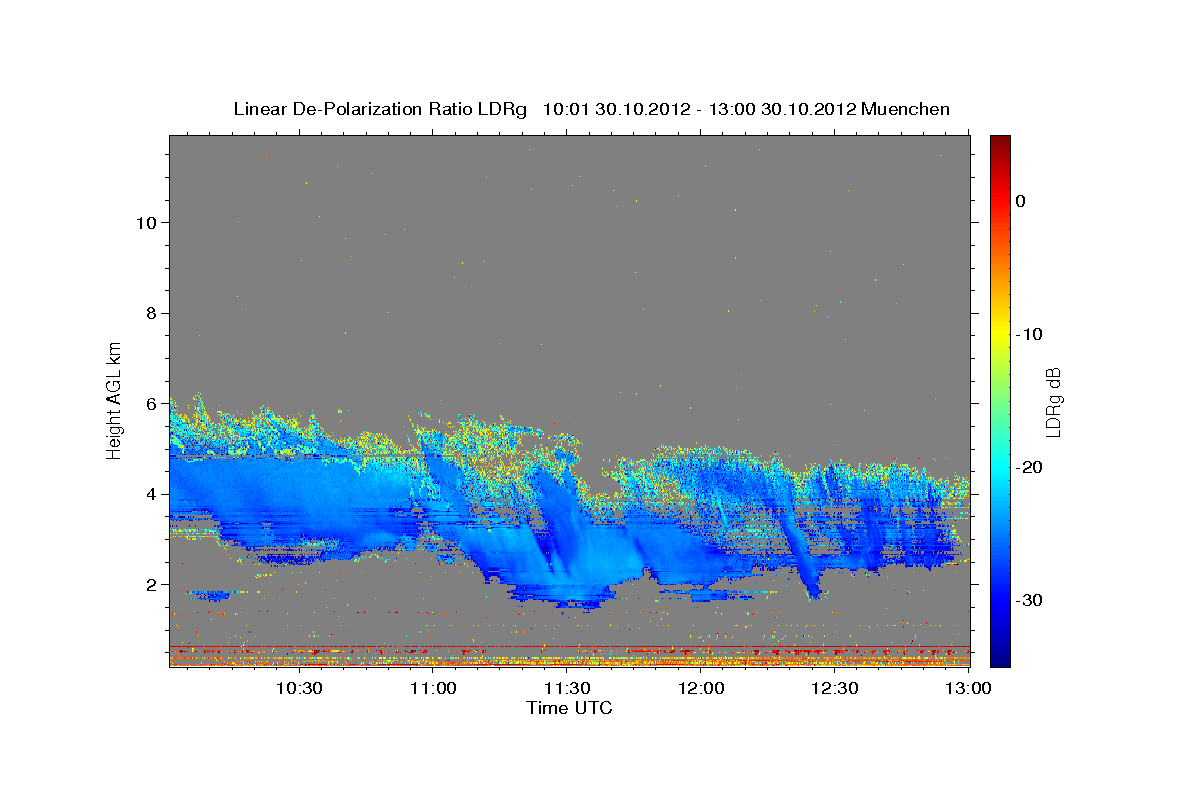Screen dimensions: 1200x800
Task: Click the 'LDRg dB' colorbar label
Action: coord(1053,402)
